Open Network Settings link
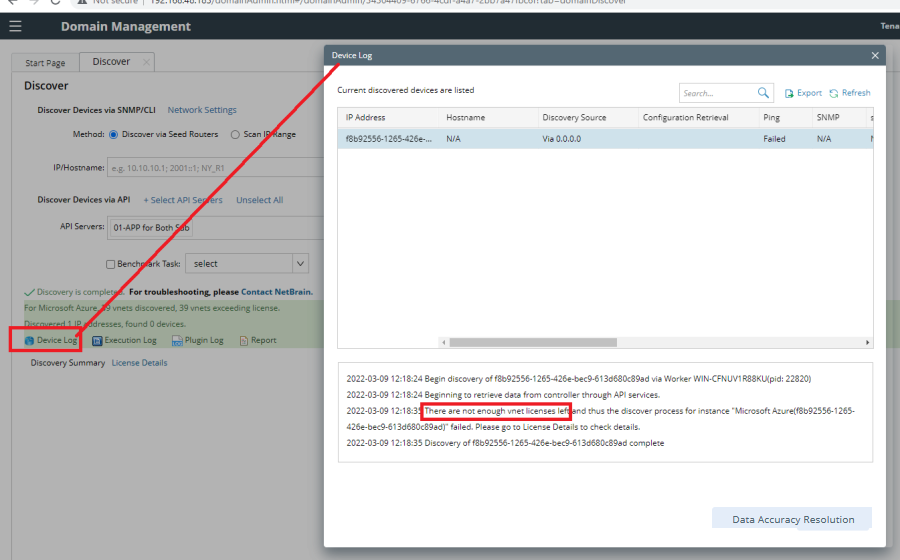The image size is (900, 560). pyautogui.click(x=202, y=110)
